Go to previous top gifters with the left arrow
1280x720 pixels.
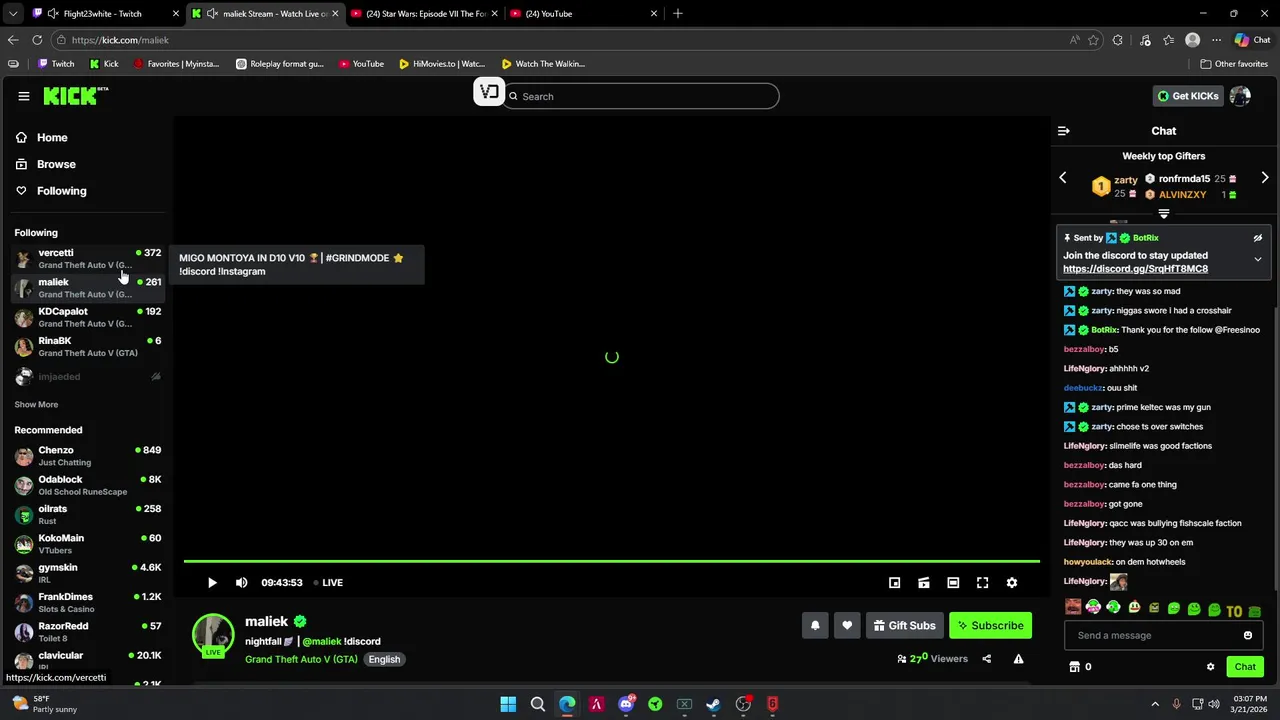click(x=1063, y=178)
